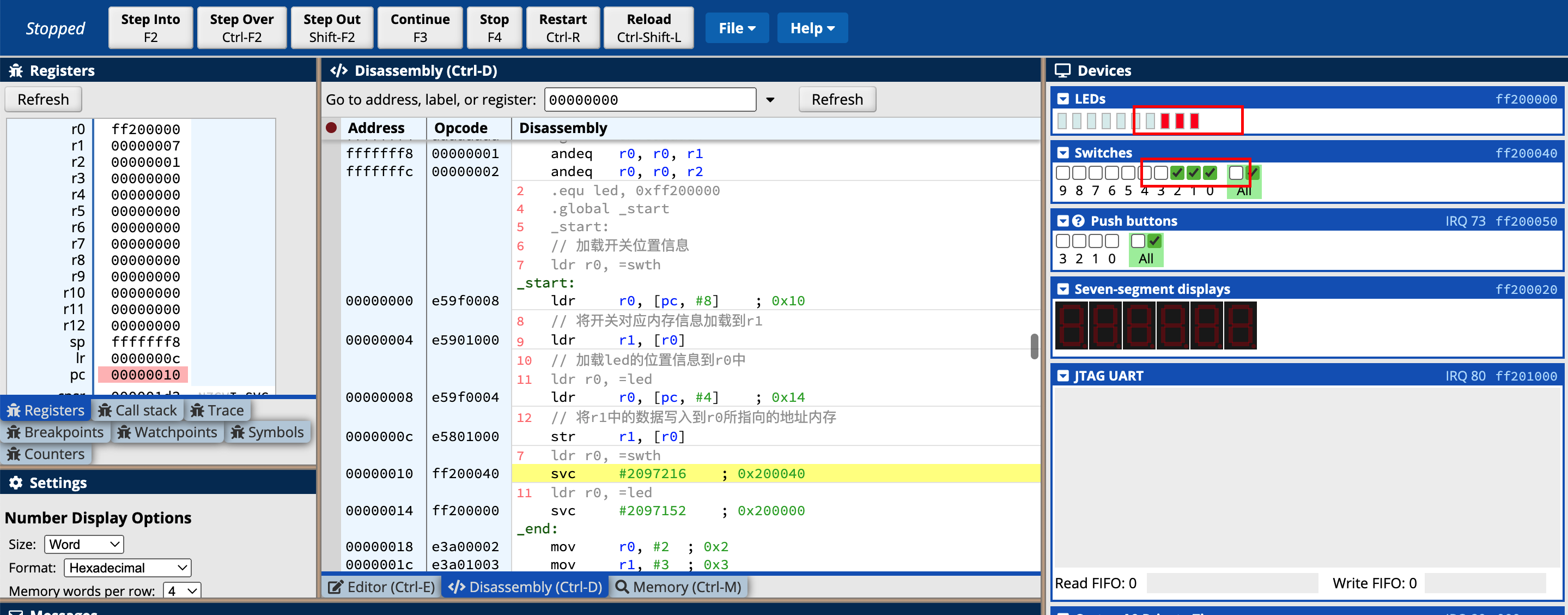Toggle push button 3 checkbox
This screenshot has height=615, width=1568.
(1063, 241)
